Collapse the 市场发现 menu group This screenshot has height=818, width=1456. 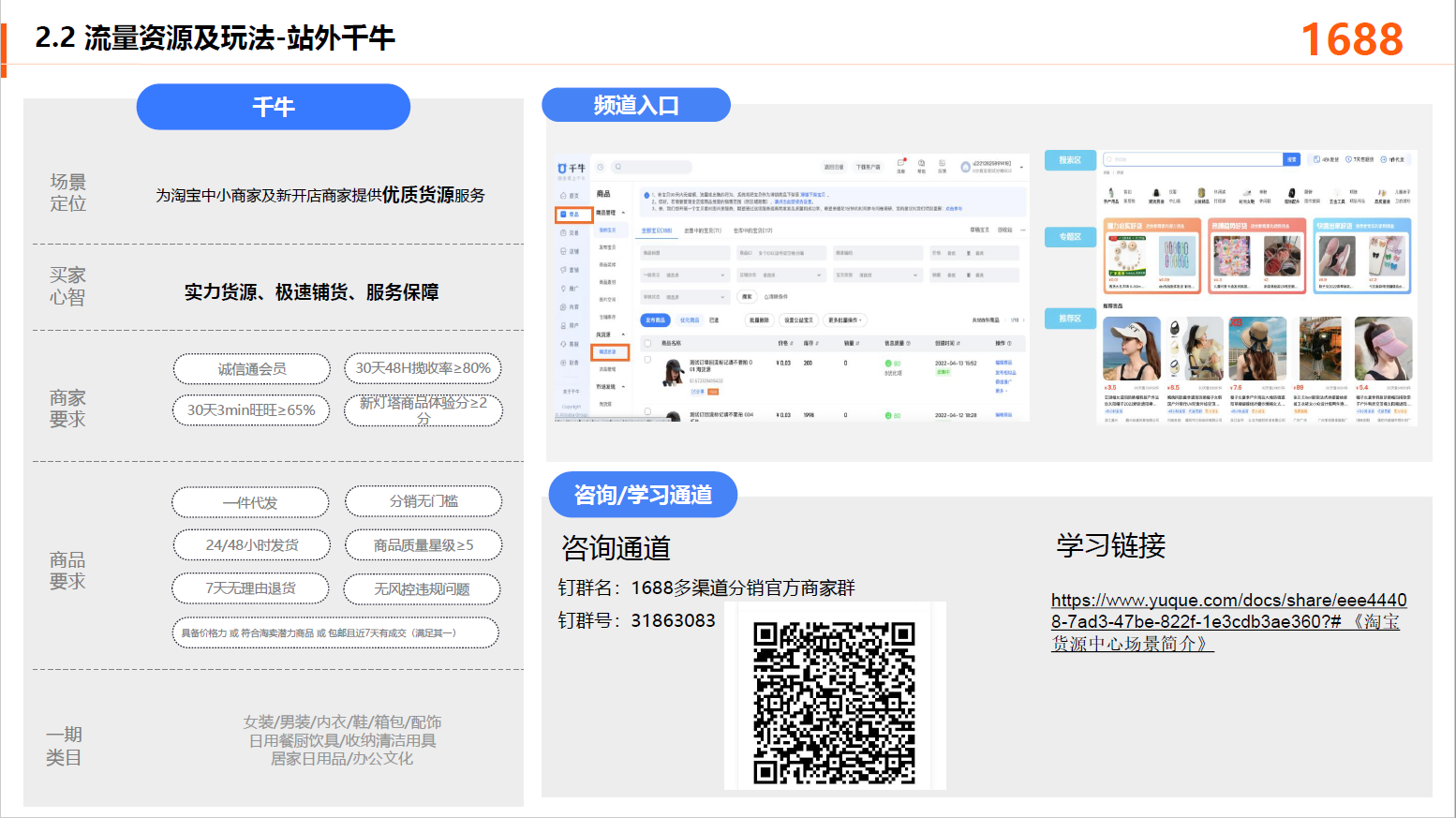623,387
